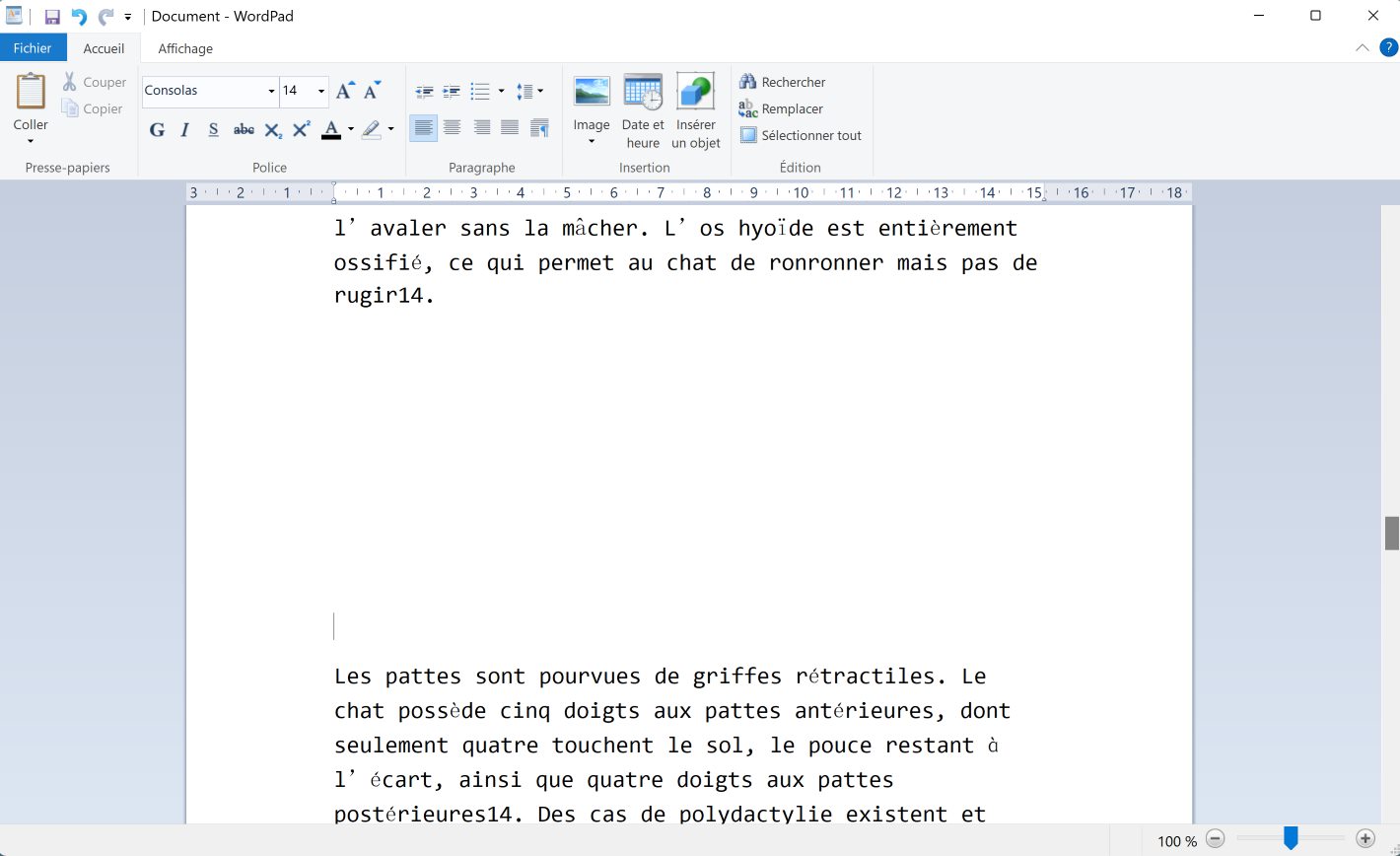Click the word "rétractiles" in the document
This screenshot has height=856, width=1400.
(x=864, y=677)
